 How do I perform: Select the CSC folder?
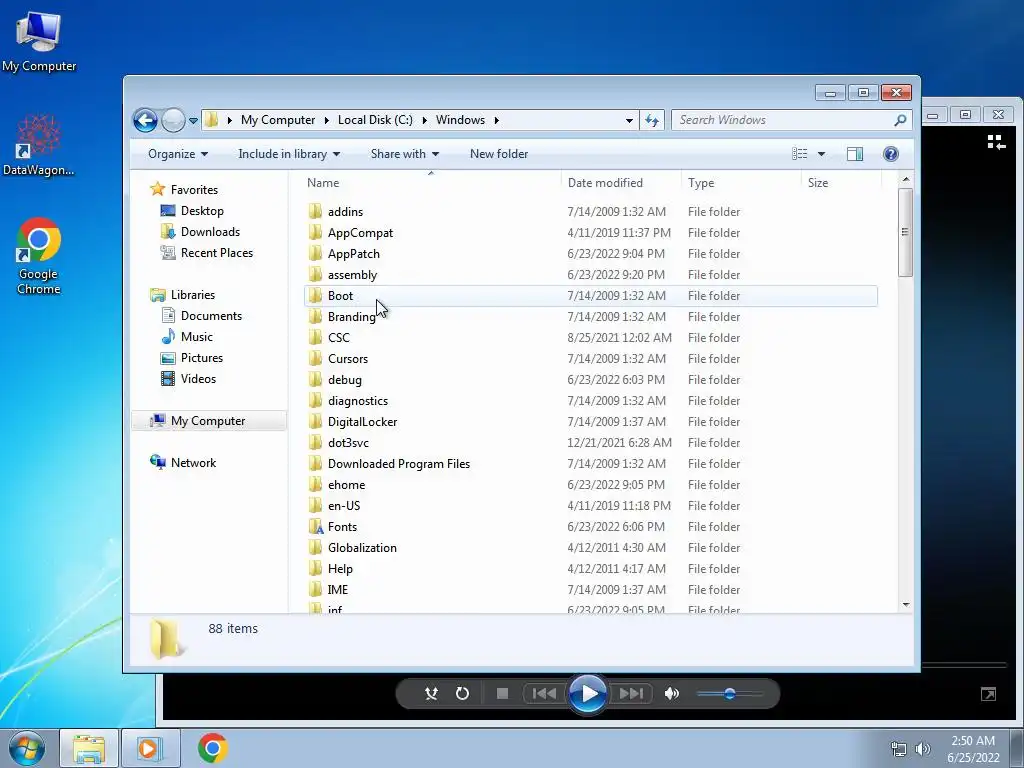pos(338,338)
